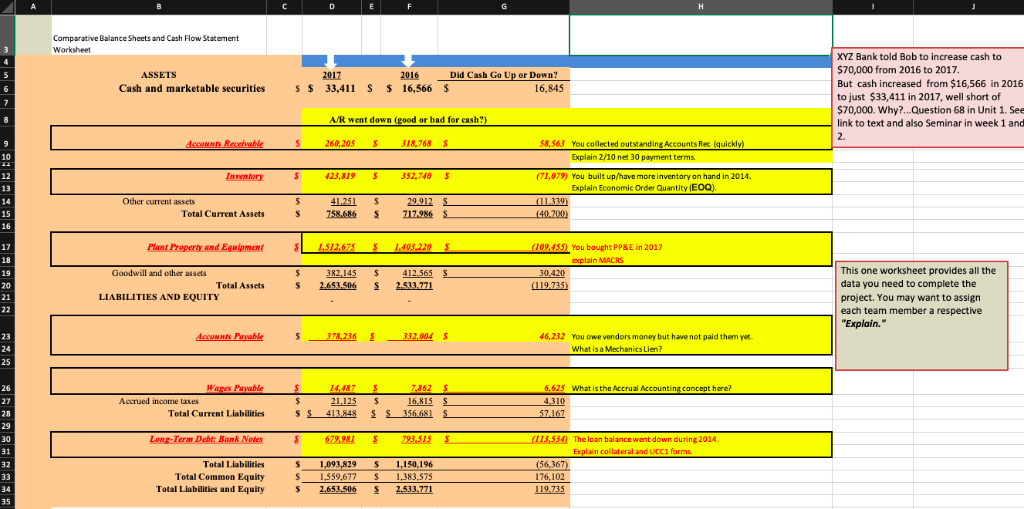
Task: Select the 14,487 wages payable value
Action: (342, 389)
